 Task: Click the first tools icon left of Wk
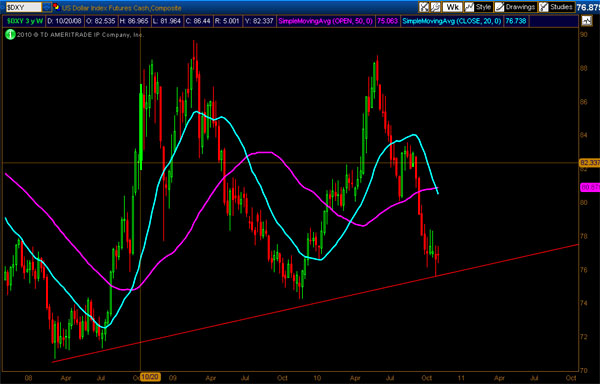coord(424,7)
